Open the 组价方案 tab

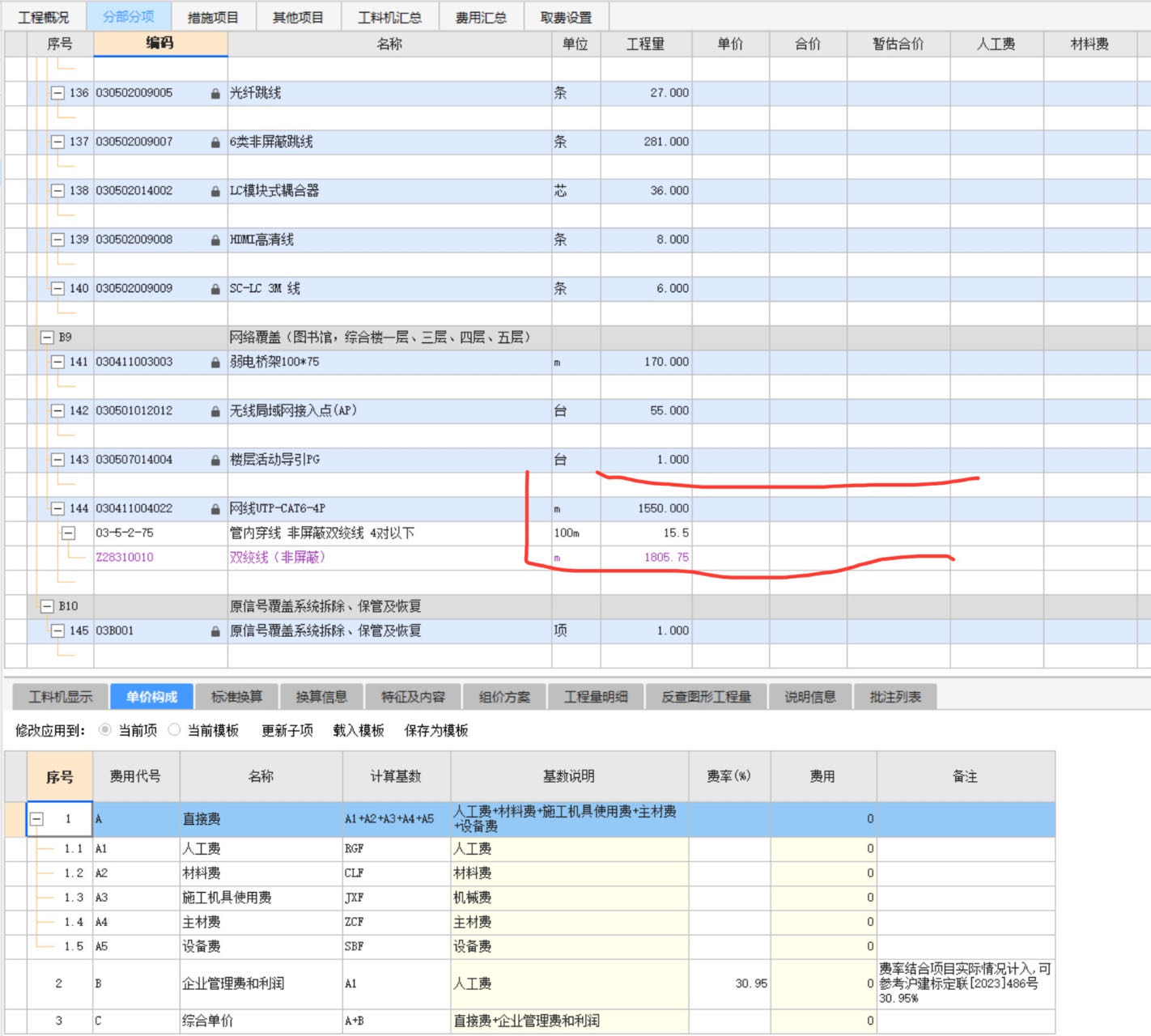(504, 697)
